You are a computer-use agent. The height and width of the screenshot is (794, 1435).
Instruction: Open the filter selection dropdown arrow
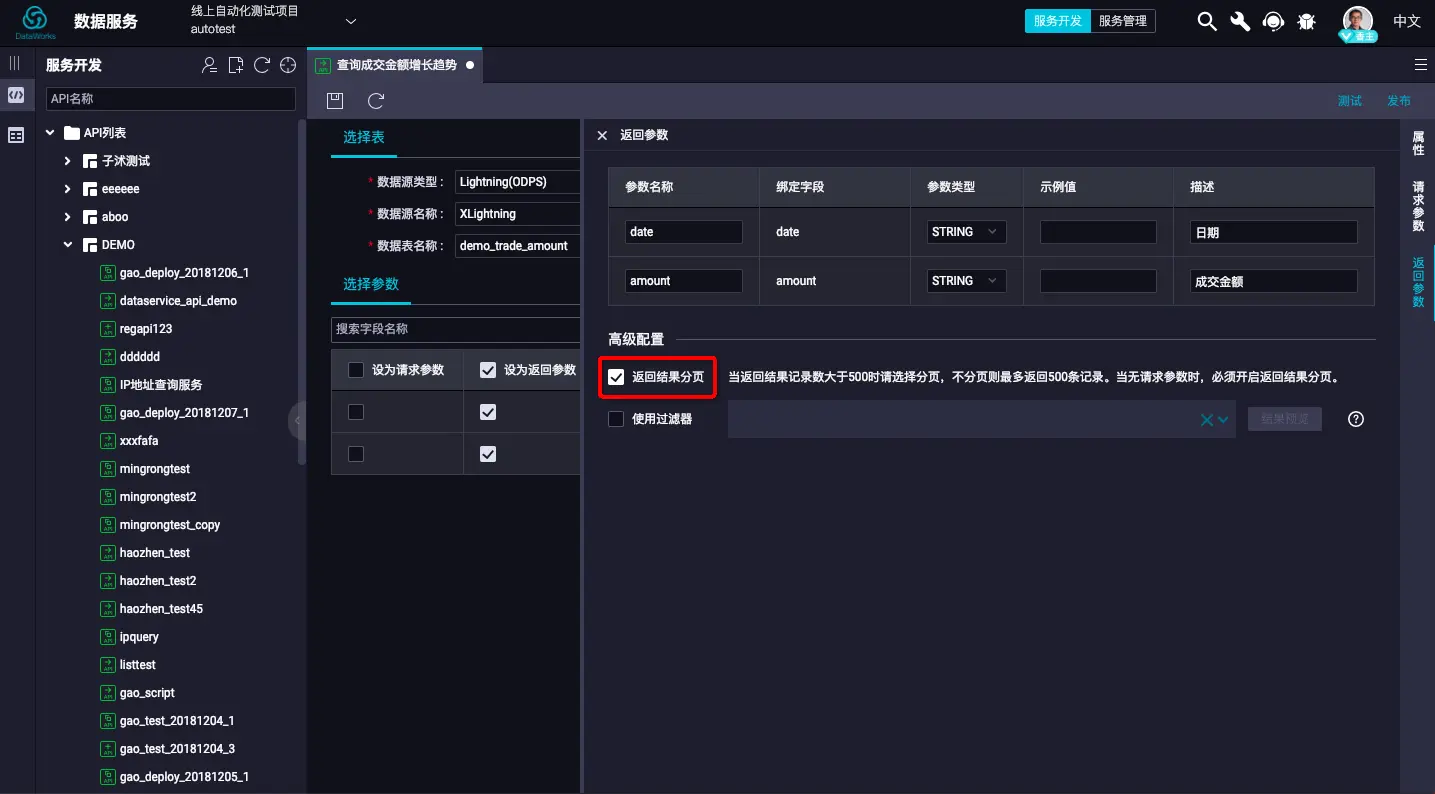[1223, 420]
